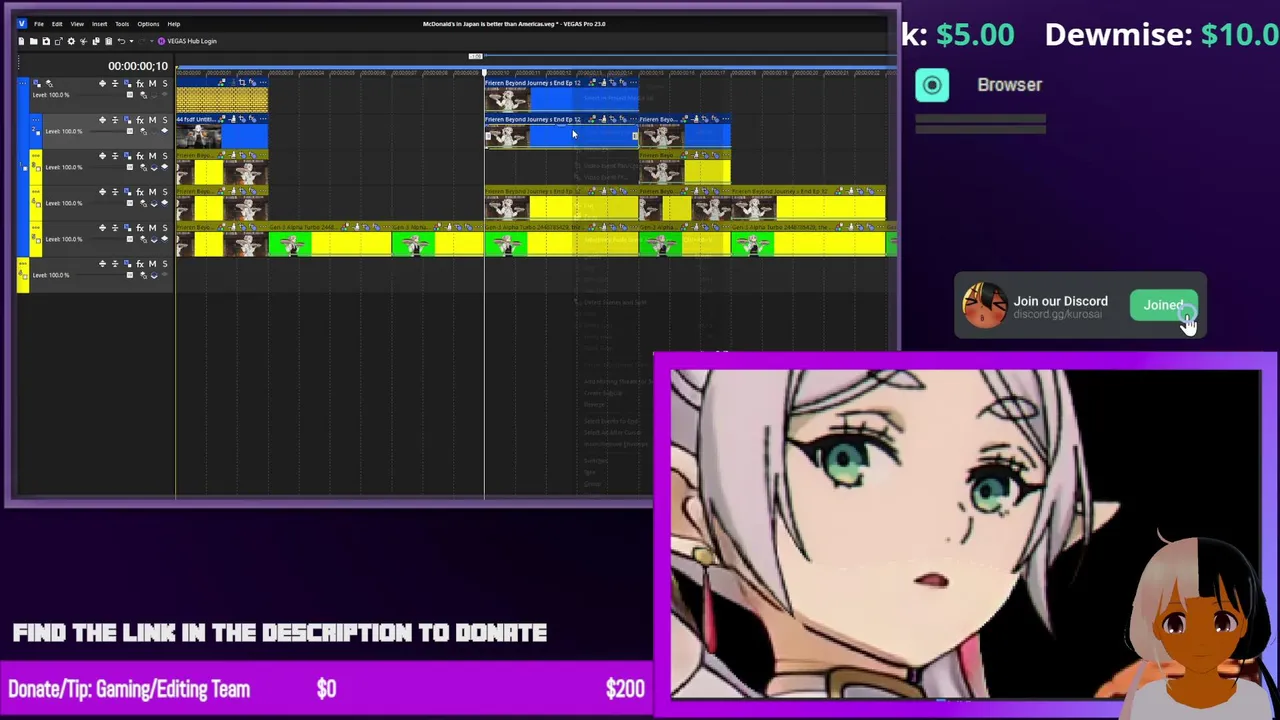Open project Properties gear icon
Image resolution: width=1280 pixels, height=720 pixels.
(x=71, y=41)
